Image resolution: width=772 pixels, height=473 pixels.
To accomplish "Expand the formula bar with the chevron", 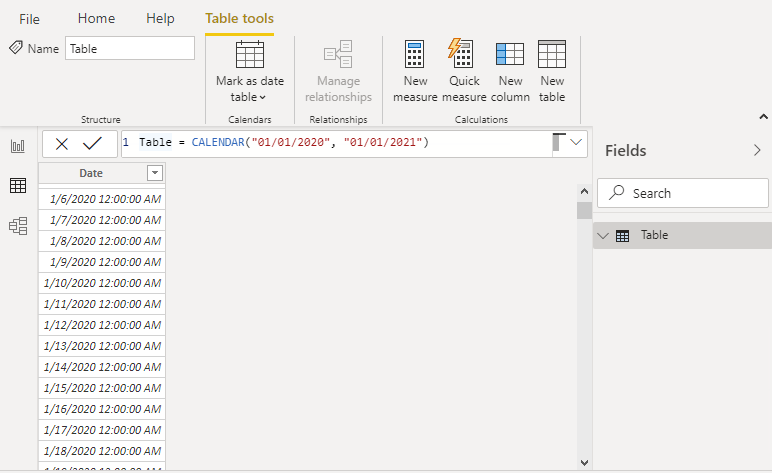I will 576,142.
